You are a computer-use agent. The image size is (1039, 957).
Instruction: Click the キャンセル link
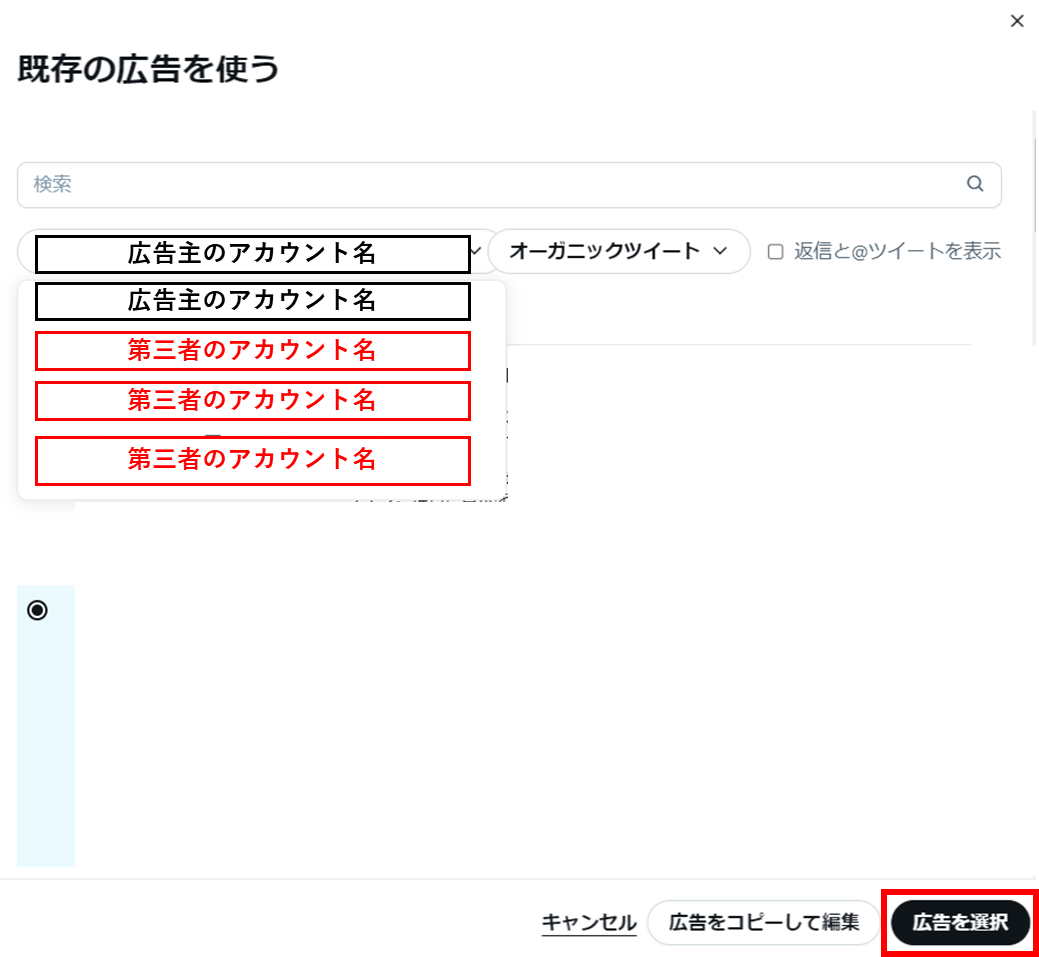click(589, 922)
